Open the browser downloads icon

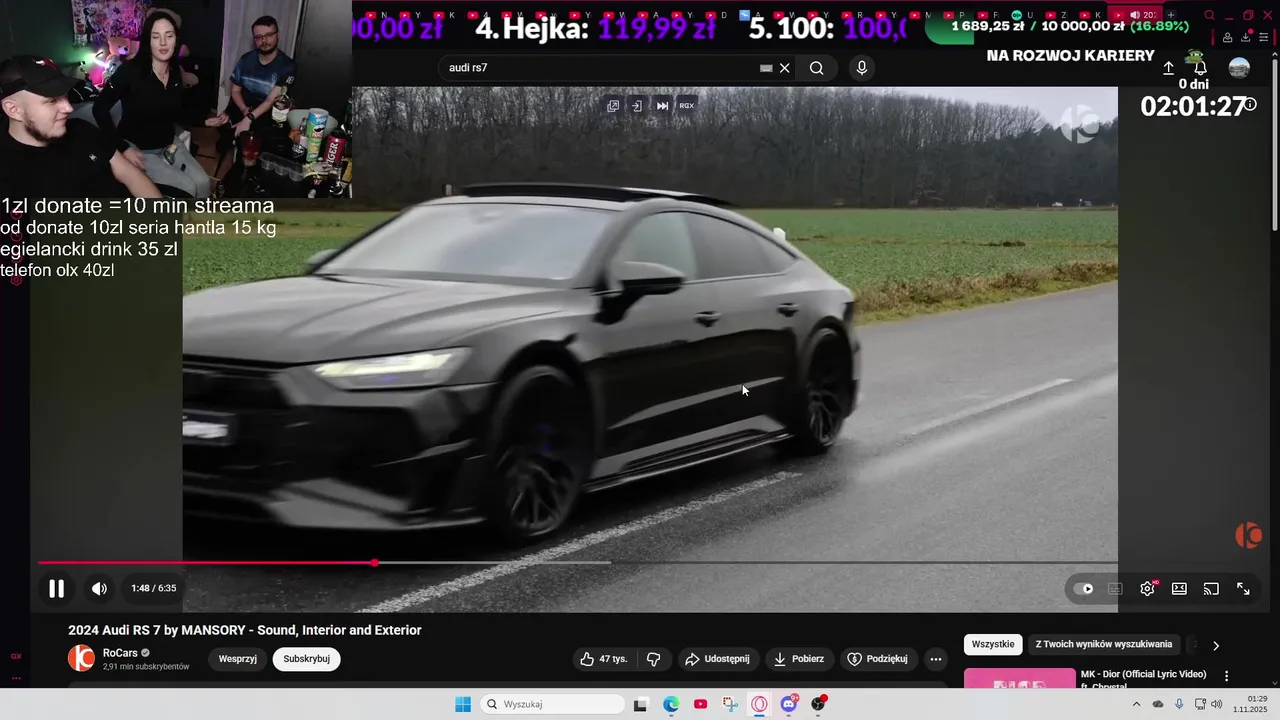(1246, 37)
